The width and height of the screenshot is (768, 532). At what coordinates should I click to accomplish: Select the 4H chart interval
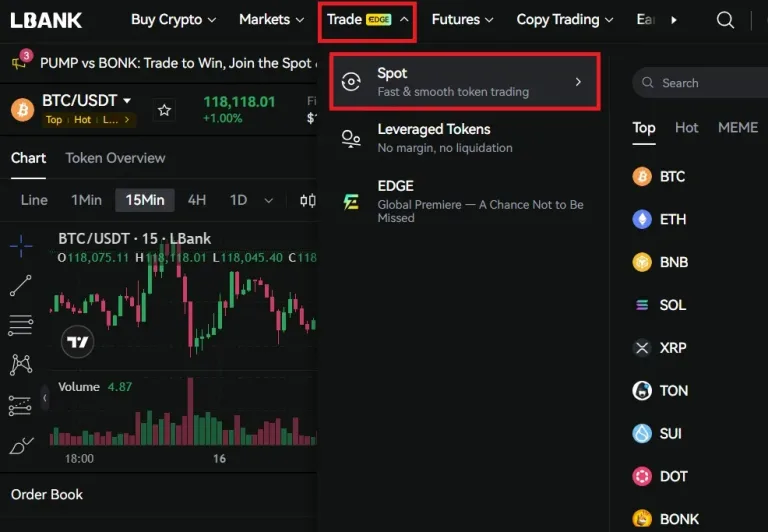click(197, 200)
